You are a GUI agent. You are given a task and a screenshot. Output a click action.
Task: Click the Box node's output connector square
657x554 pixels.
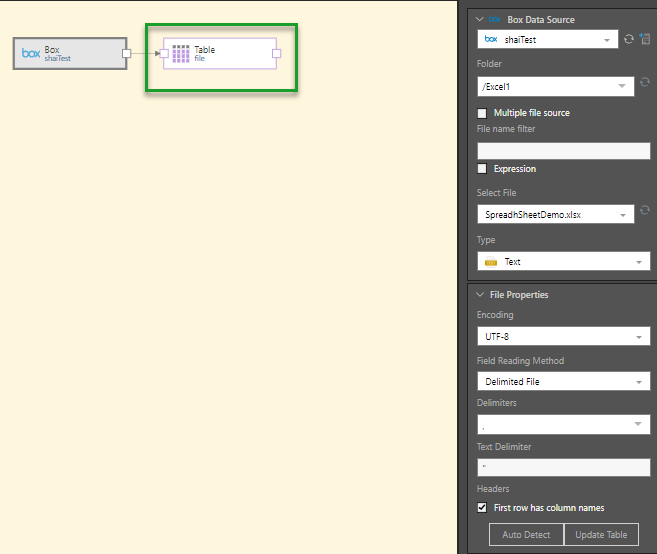point(126,53)
